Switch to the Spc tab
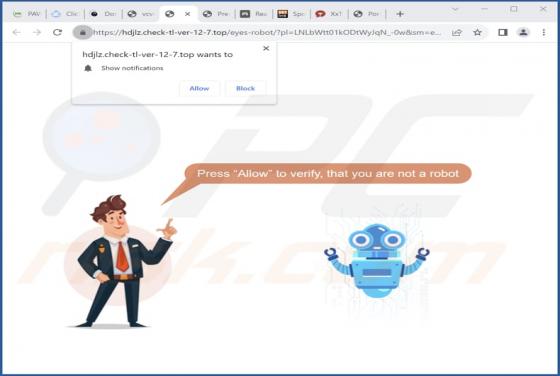Screen dimensions: 560x376 [x=291, y=14]
